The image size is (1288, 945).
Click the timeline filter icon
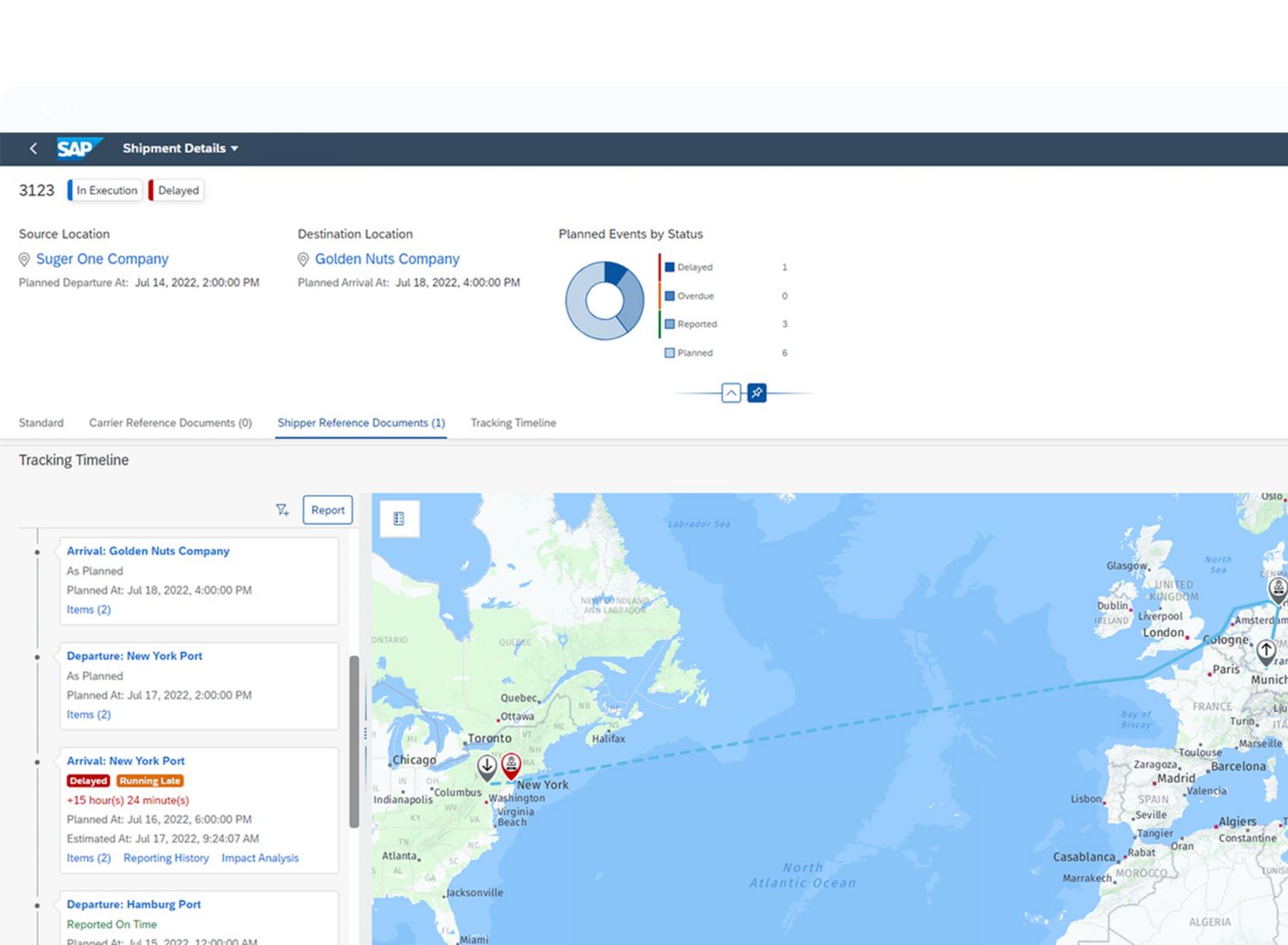tap(282, 510)
